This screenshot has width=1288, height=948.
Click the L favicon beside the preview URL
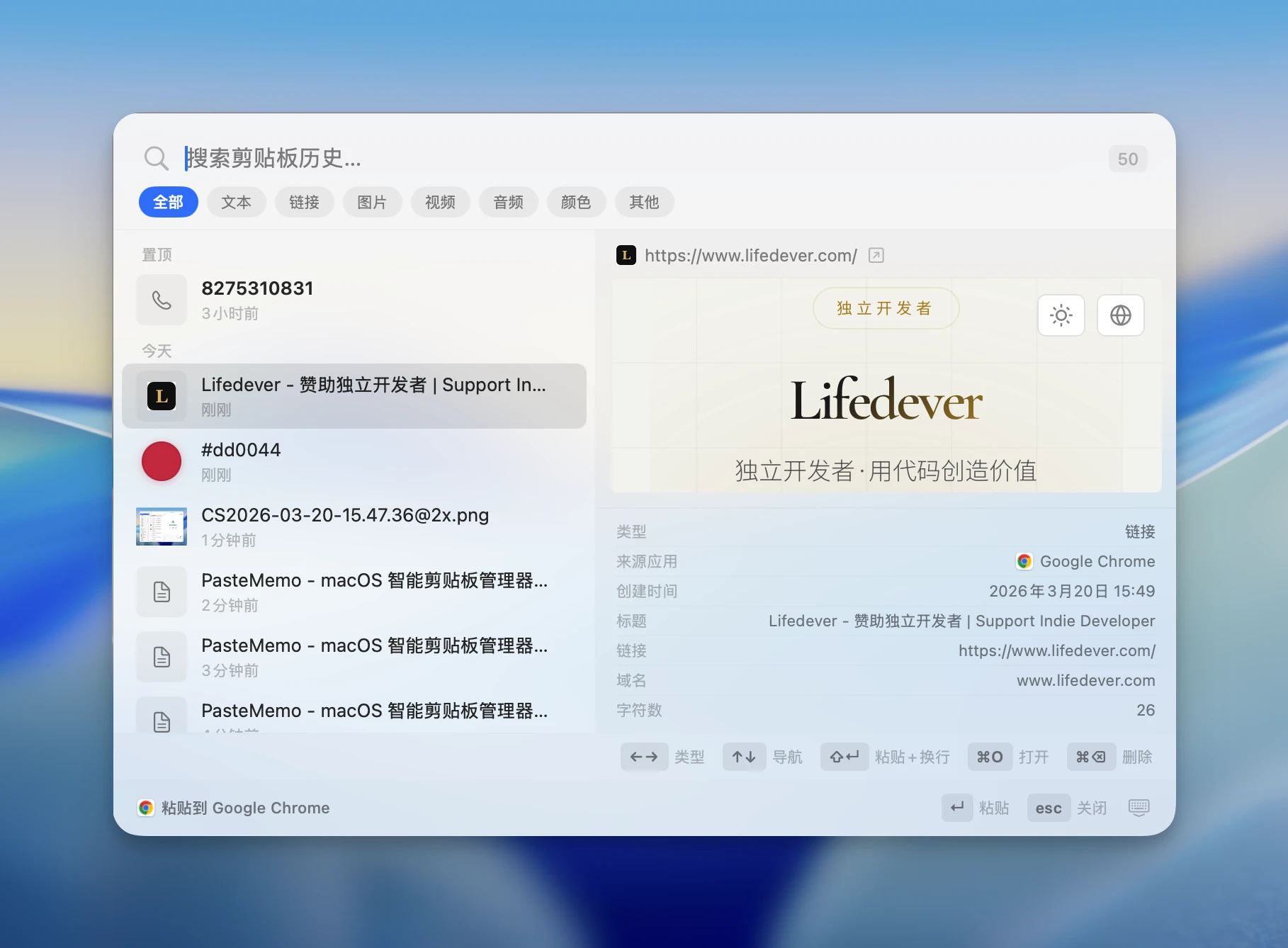626,255
